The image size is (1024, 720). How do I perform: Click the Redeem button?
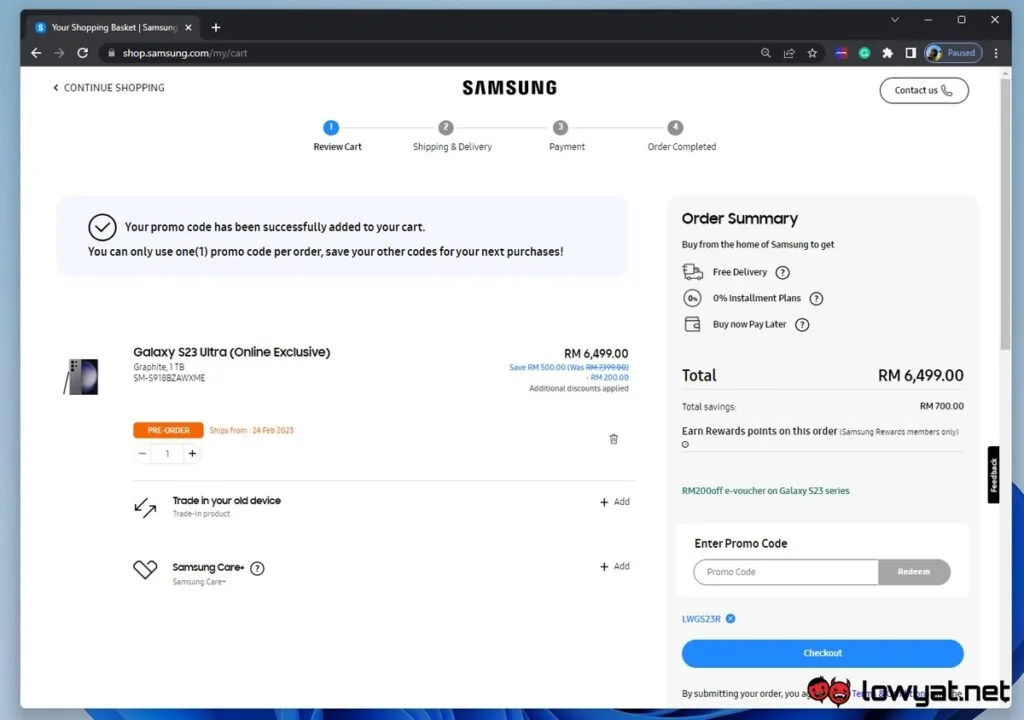coord(914,572)
